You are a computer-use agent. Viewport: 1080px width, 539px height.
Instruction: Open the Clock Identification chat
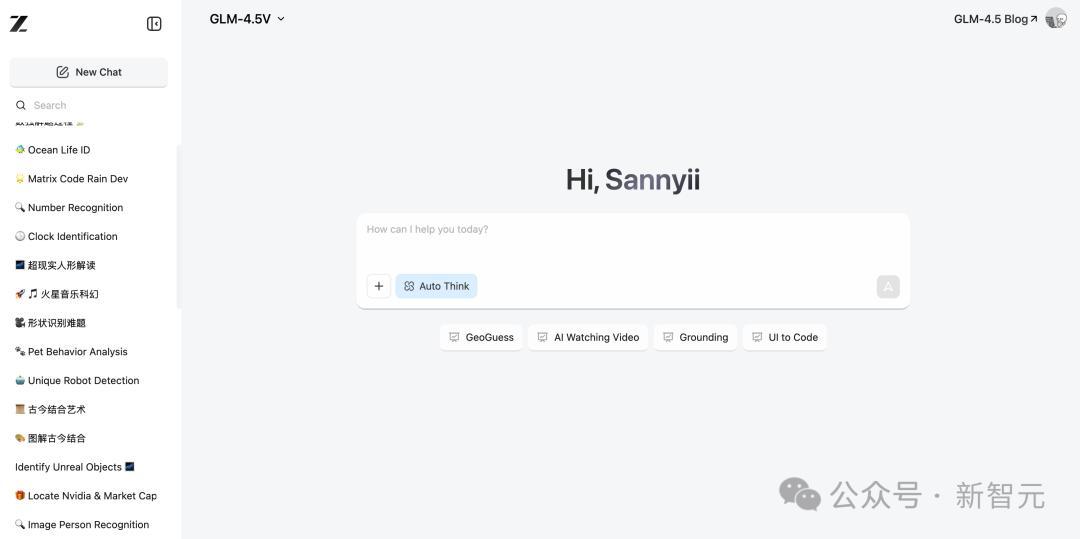coord(72,237)
